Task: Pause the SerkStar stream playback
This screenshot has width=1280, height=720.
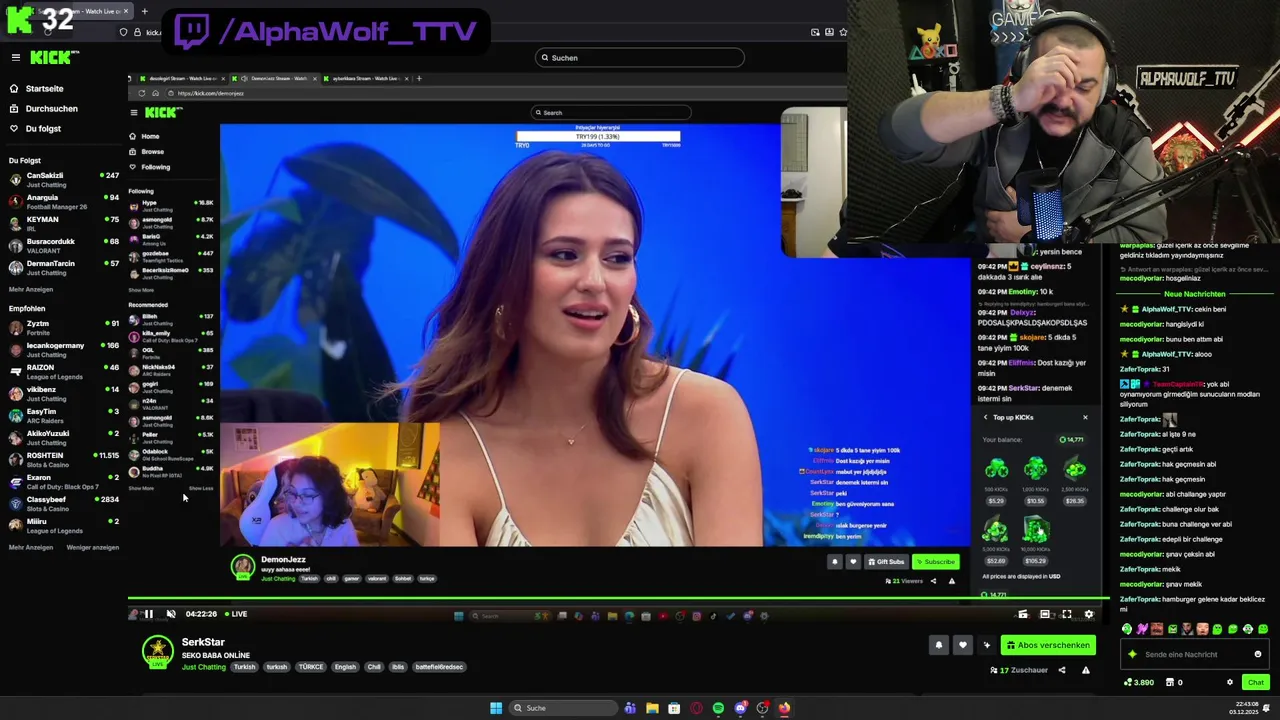Action: click(x=148, y=614)
